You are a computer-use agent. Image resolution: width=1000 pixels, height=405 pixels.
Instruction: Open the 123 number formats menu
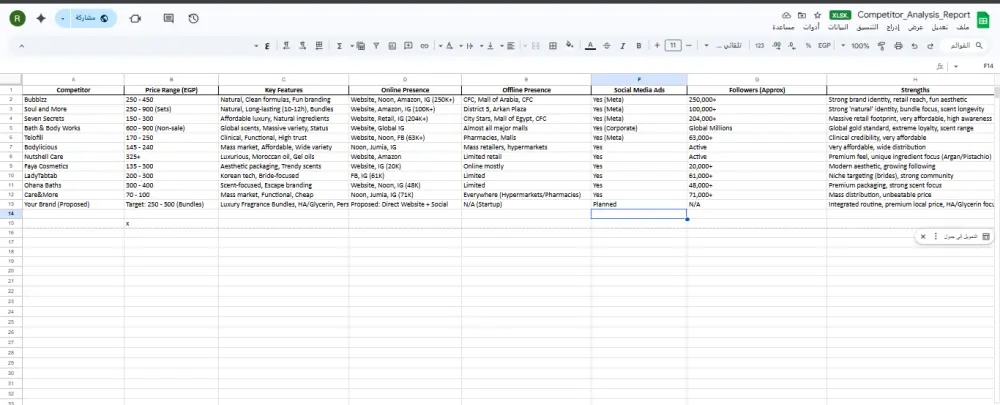pyautogui.click(x=760, y=46)
